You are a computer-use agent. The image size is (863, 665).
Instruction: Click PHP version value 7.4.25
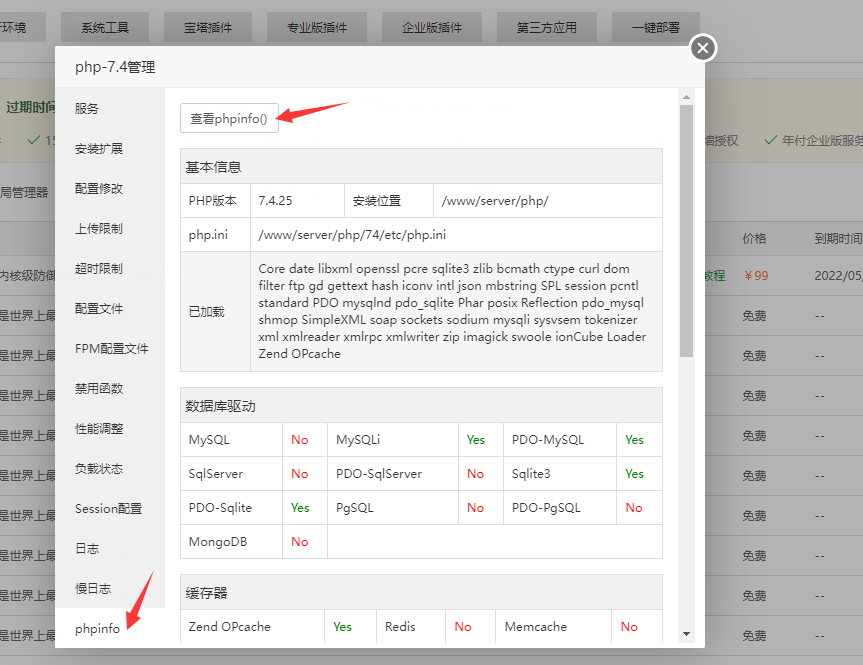point(275,201)
